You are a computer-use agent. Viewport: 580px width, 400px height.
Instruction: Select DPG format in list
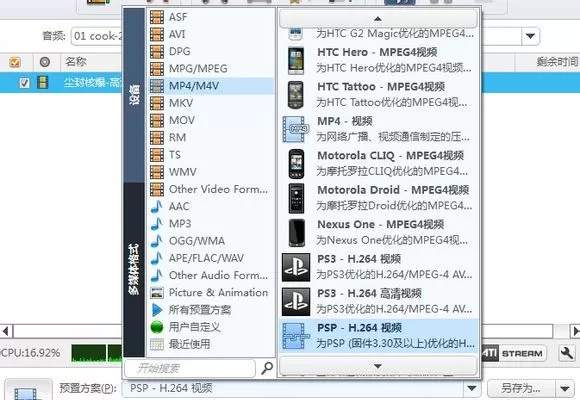click(x=211, y=51)
